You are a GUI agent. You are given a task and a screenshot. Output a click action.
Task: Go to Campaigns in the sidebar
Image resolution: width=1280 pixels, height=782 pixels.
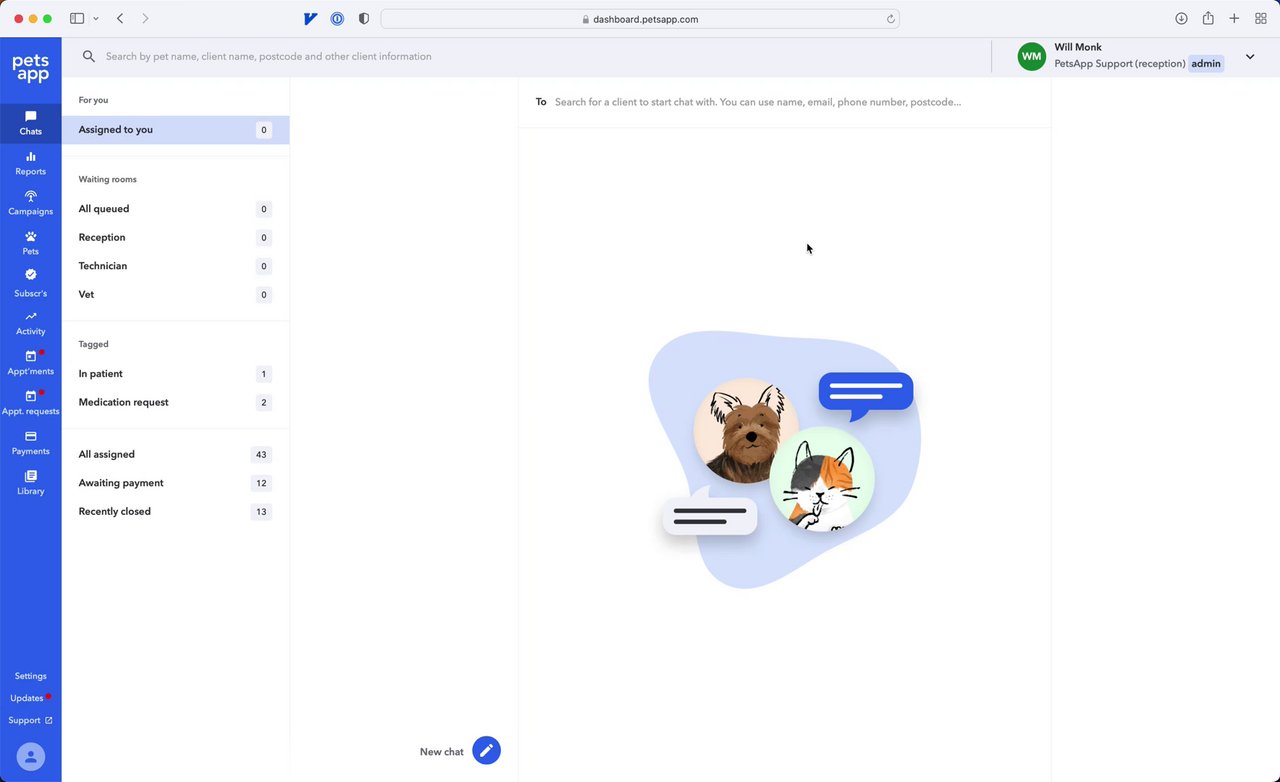pos(30,203)
